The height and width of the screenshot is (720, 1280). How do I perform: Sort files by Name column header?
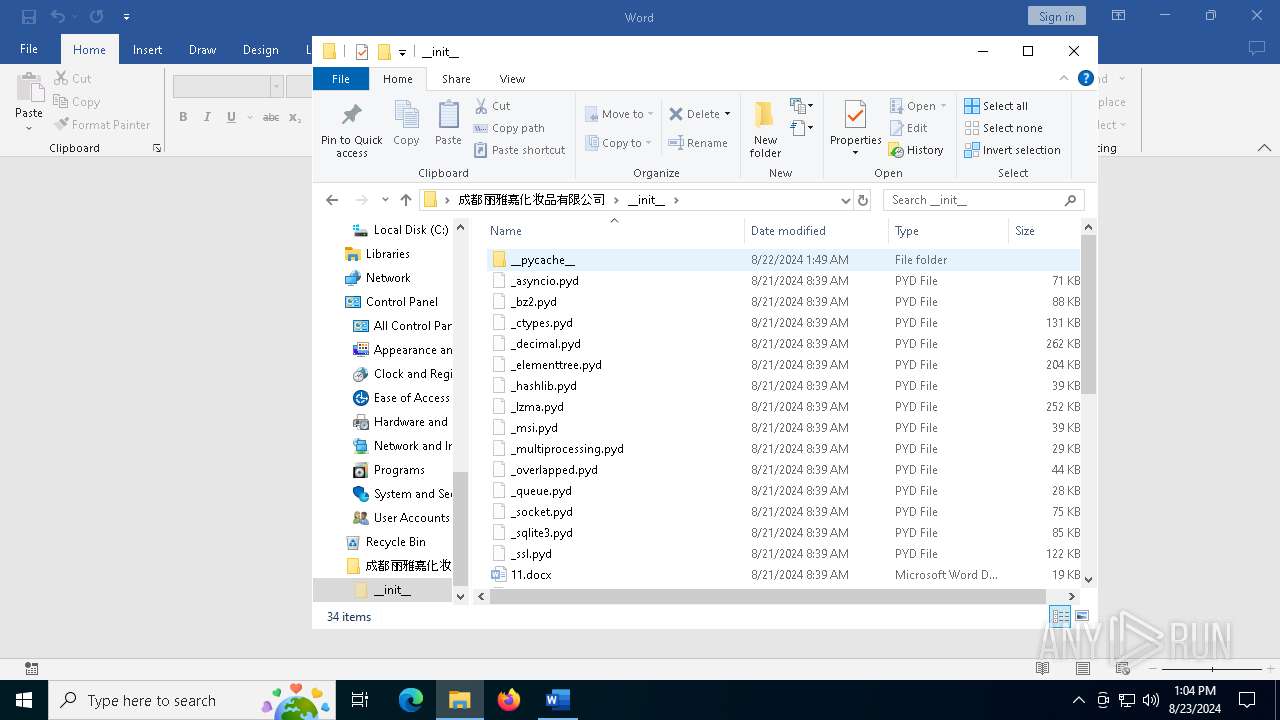click(x=614, y=231)
